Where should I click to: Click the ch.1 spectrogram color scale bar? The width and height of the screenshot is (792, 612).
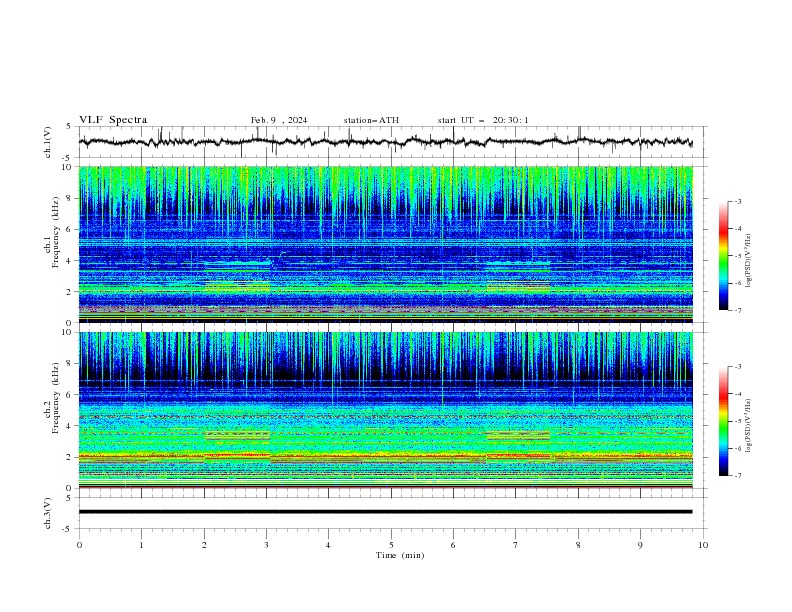click(723, 256)
